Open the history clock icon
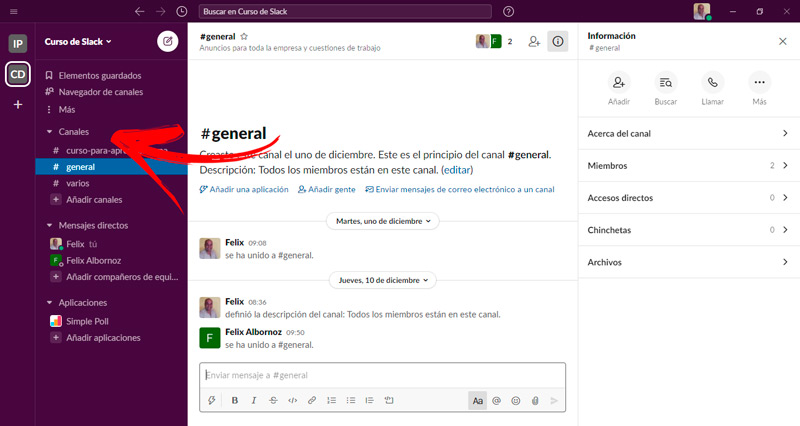 tap(182, 11)
